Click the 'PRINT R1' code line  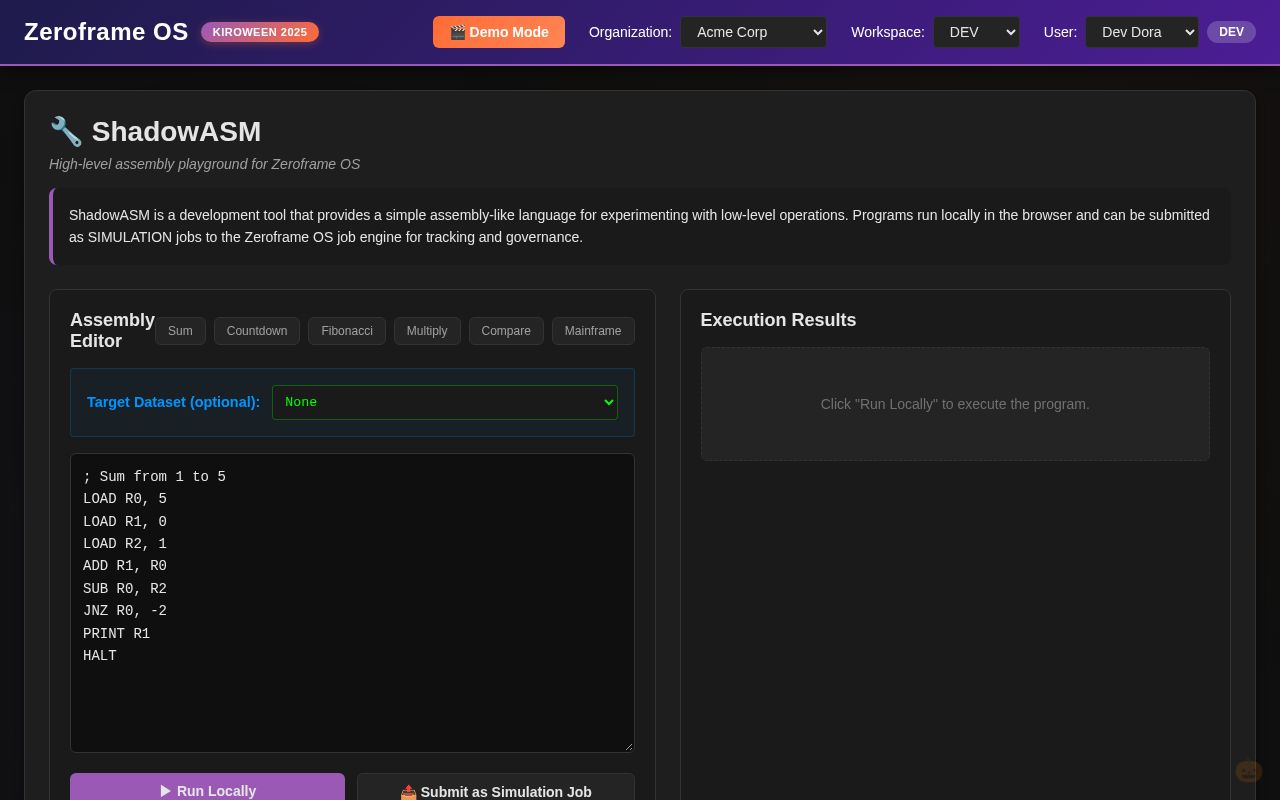(116, 634)
